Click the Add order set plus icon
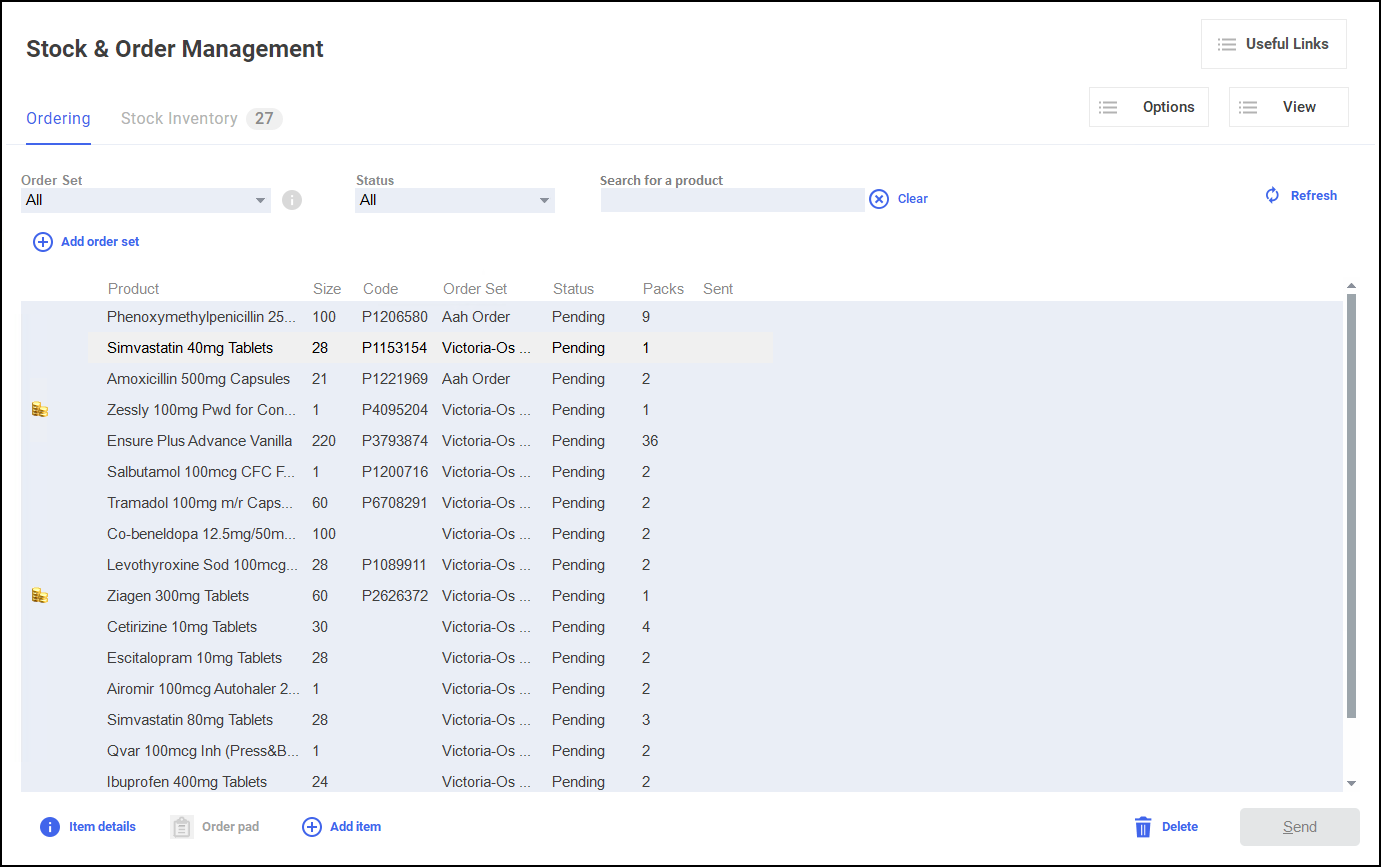 [43, 242]
